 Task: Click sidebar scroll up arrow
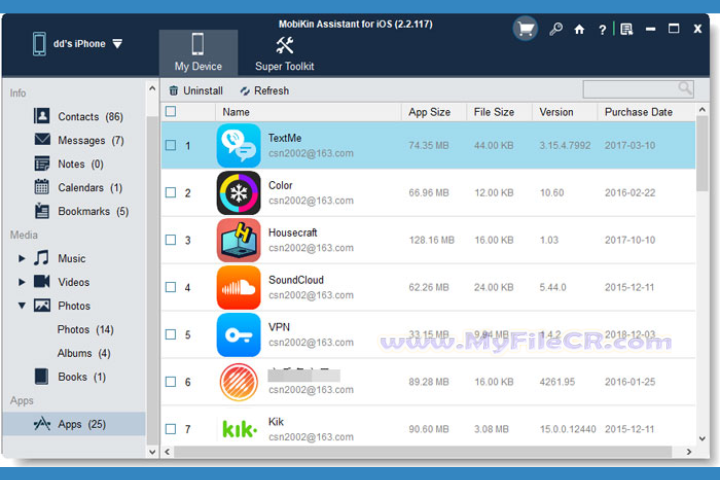(x=152, y=88)
